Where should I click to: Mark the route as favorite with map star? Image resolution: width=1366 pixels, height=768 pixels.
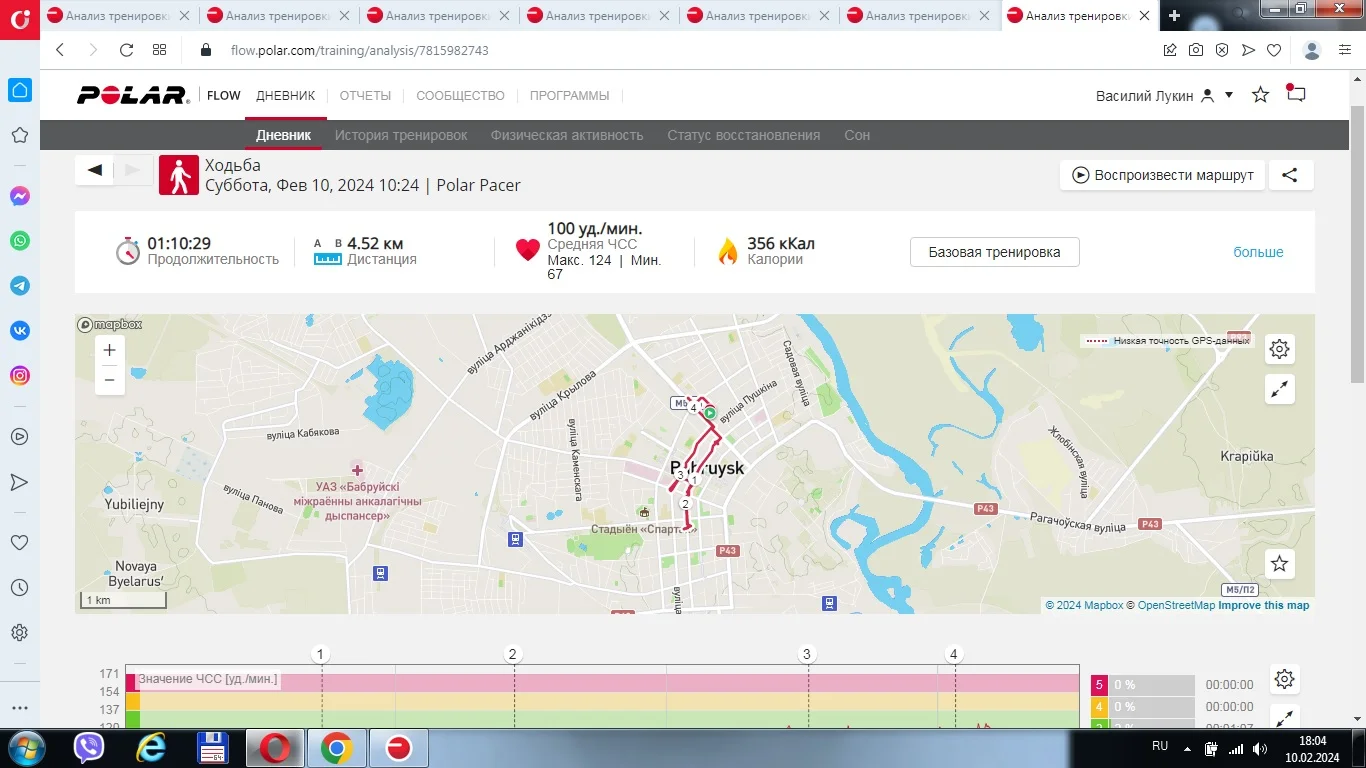click(x=1280, y=564)
